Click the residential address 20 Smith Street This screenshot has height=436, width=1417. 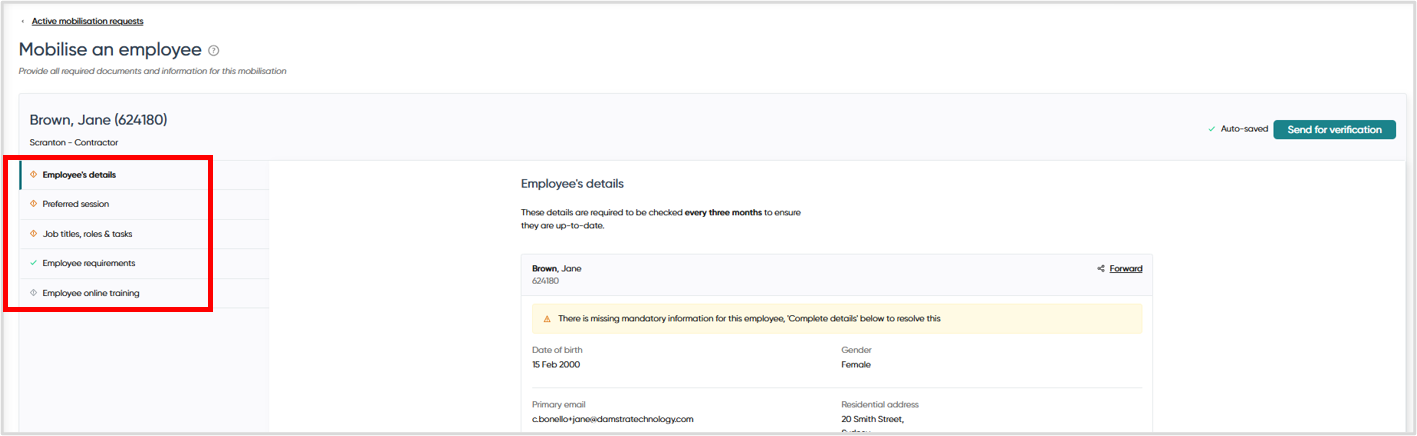click(x=873, y=419)
